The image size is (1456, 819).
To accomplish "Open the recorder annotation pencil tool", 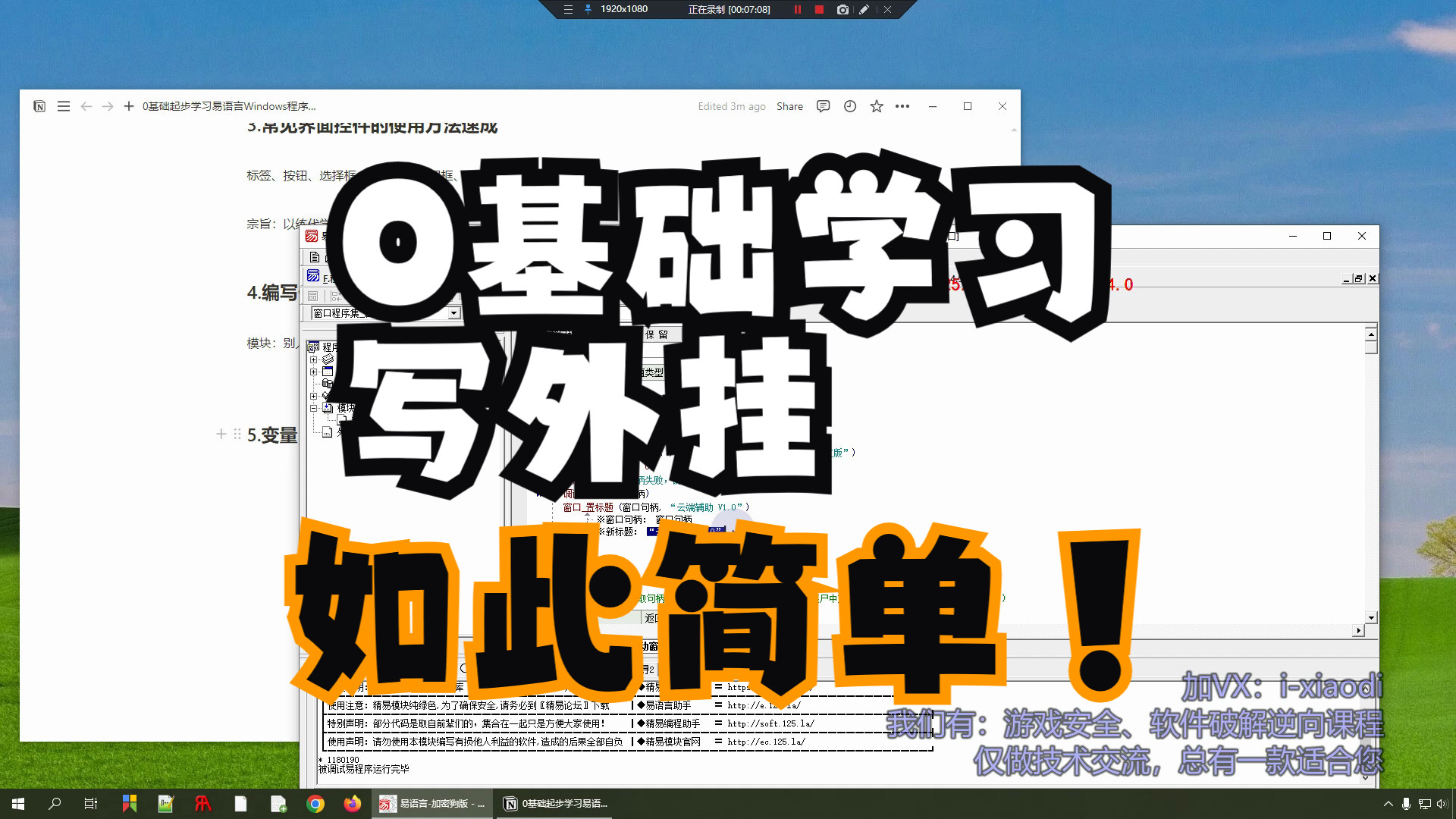I will (864, 10).
